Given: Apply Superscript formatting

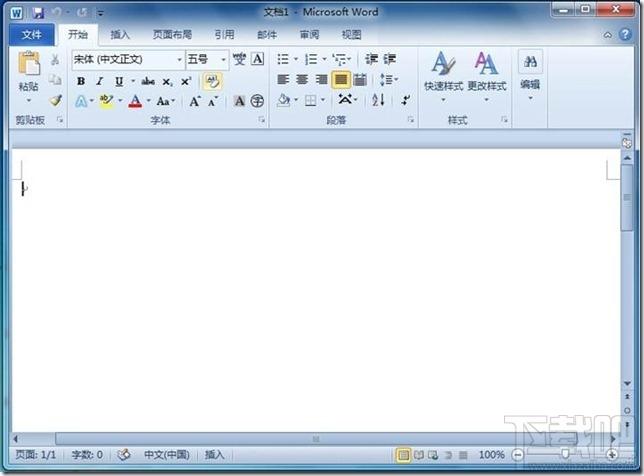Looking at the screenshot, I should click(x=186, y=81).
